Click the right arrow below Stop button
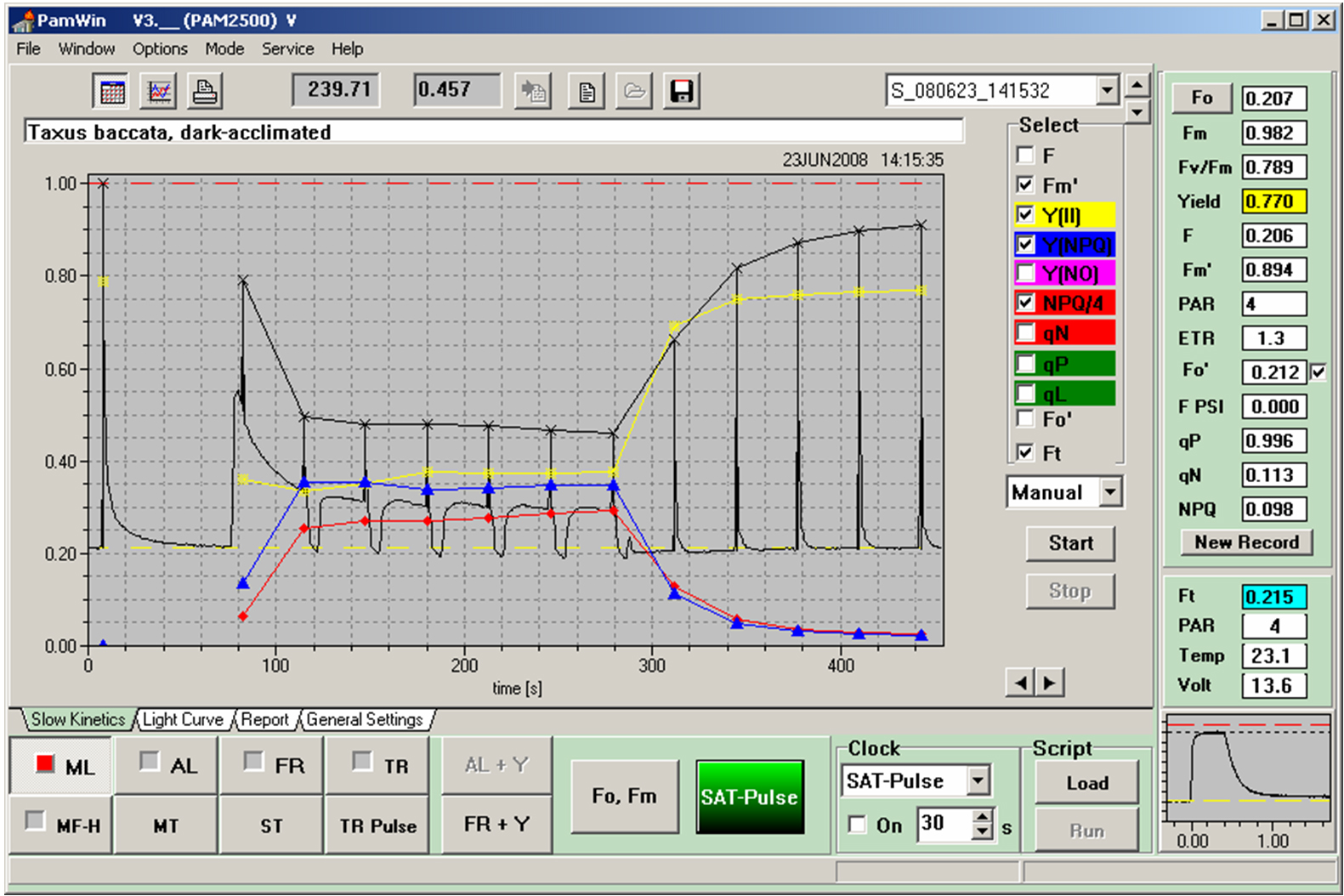 pos(1051,682)
